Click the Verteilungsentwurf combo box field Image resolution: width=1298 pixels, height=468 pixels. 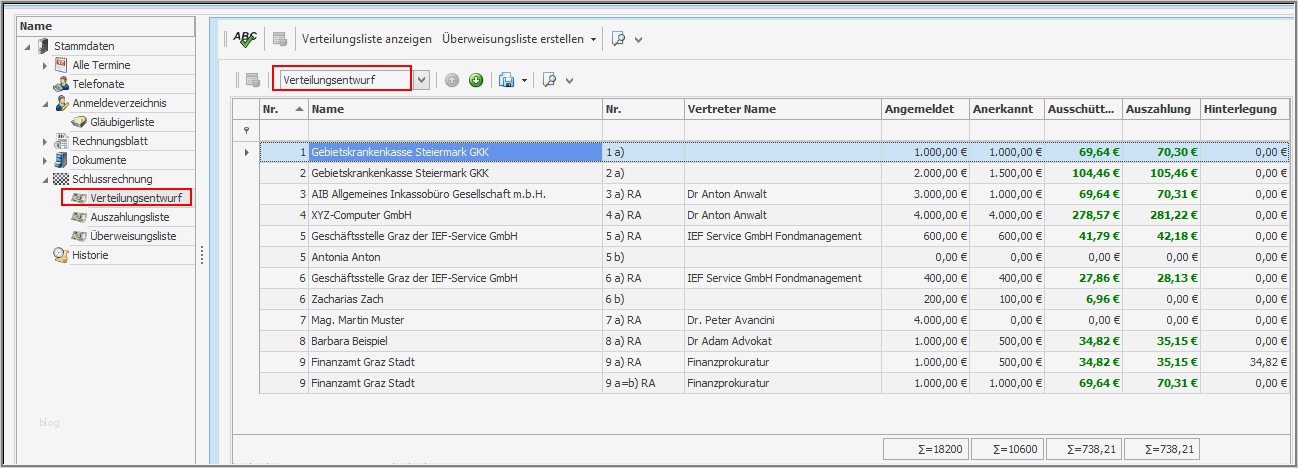click(x=345, y=80)
